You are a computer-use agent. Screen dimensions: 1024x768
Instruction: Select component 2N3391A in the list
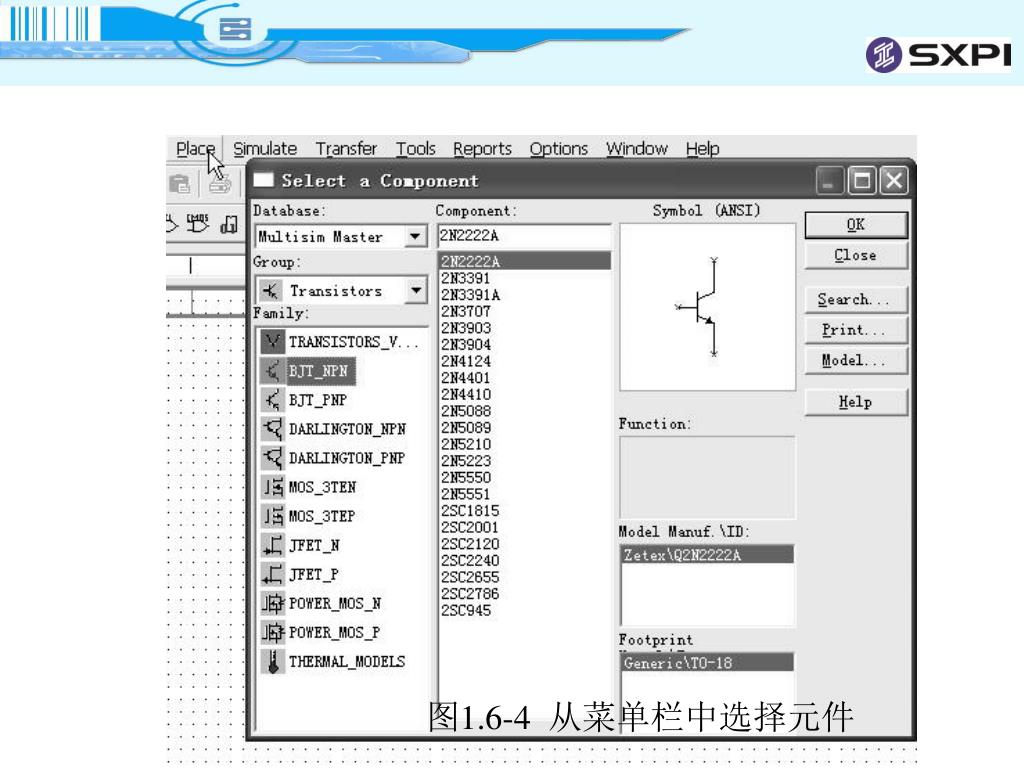pos(470,295)
